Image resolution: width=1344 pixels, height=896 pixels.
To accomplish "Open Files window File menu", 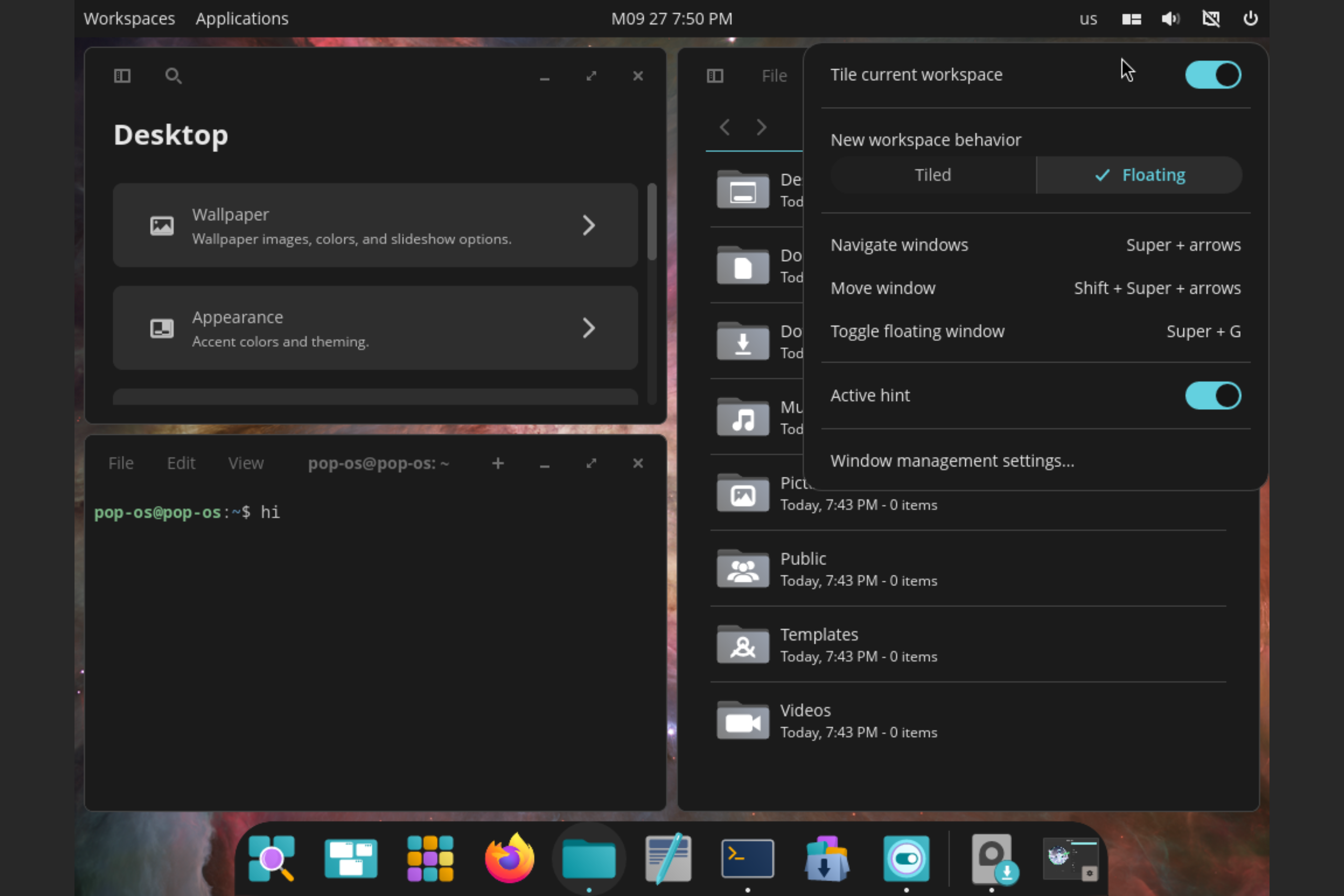I will click(x=774, y=76).
